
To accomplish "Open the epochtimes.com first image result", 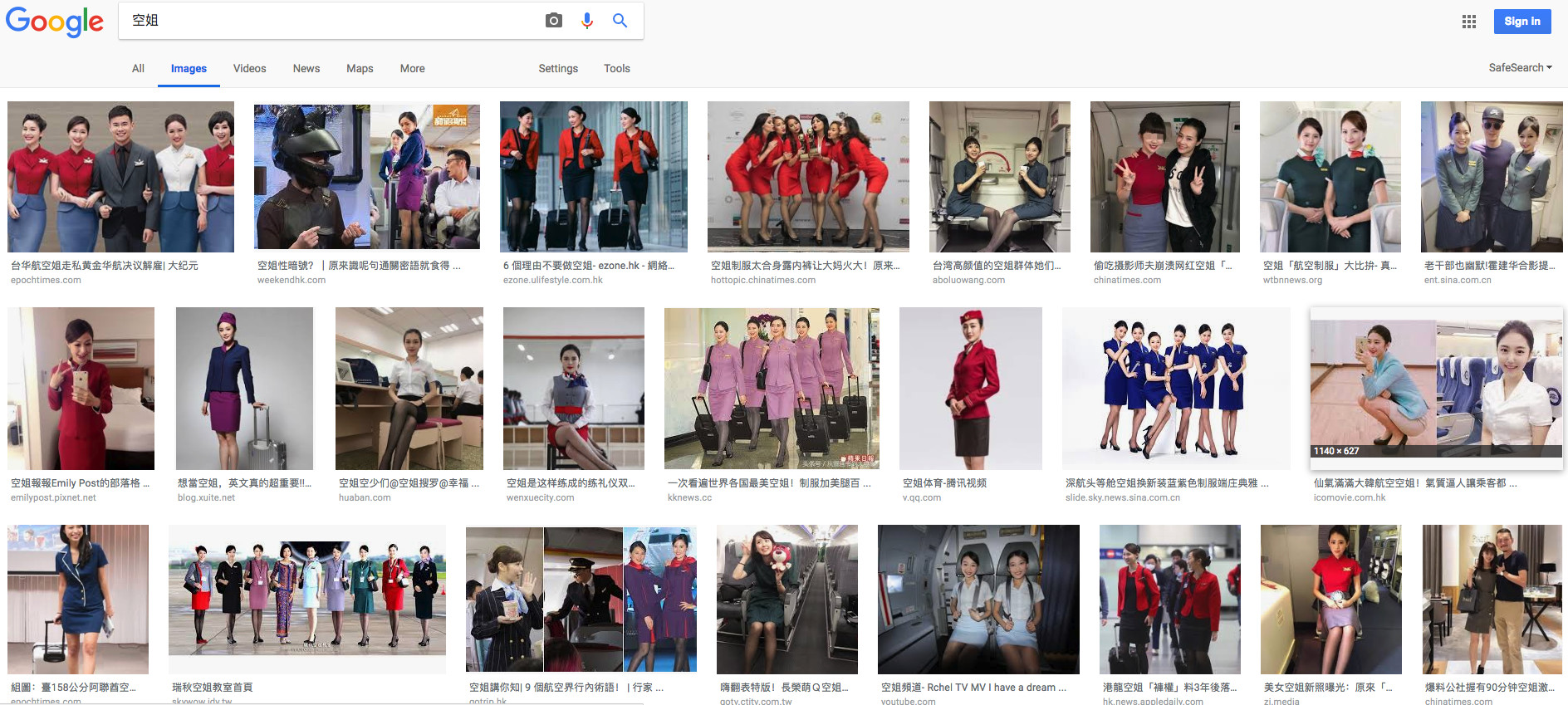I will [120, 177].
